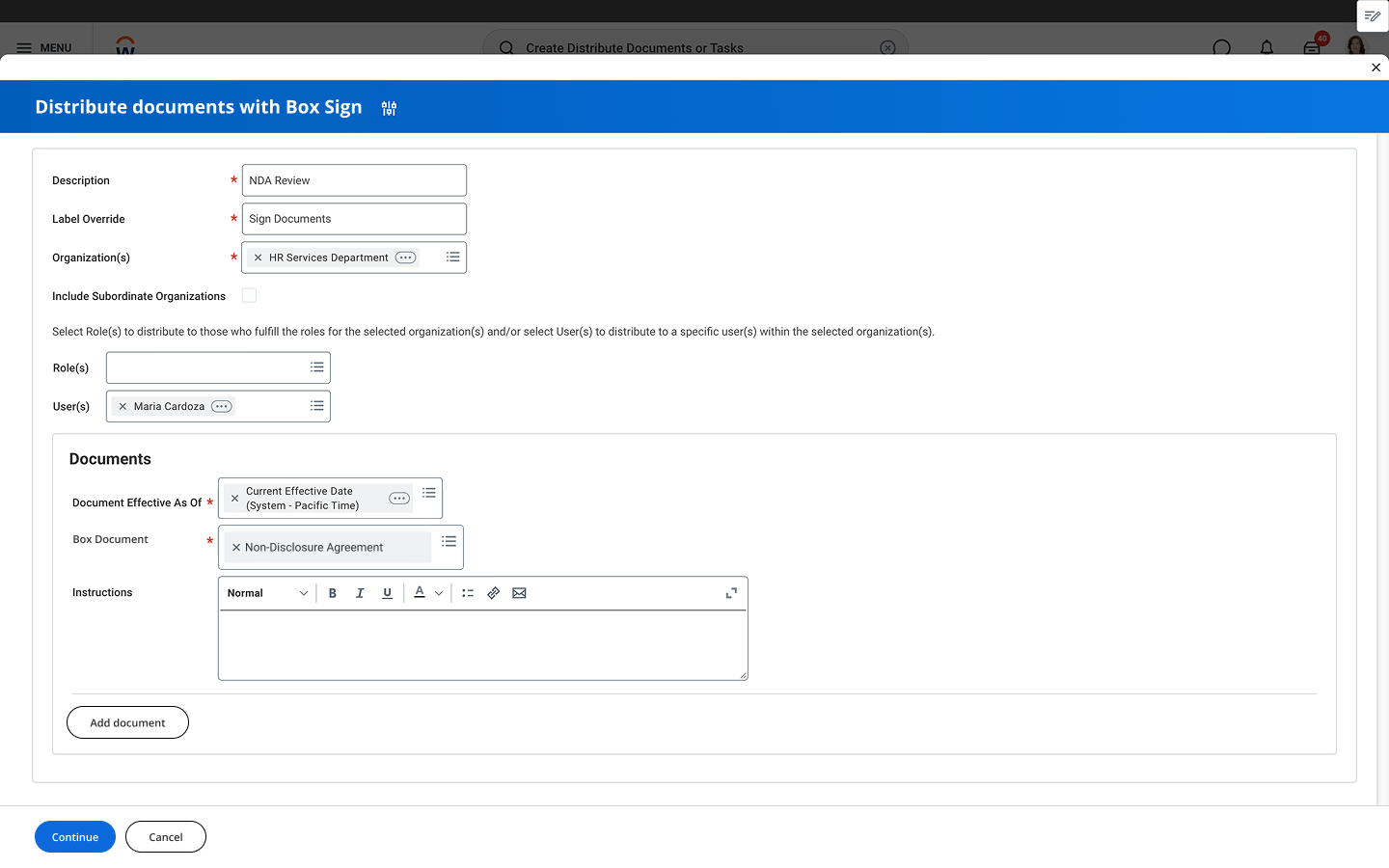Open the Role(s) selection prompt

[x=316, y=367]
